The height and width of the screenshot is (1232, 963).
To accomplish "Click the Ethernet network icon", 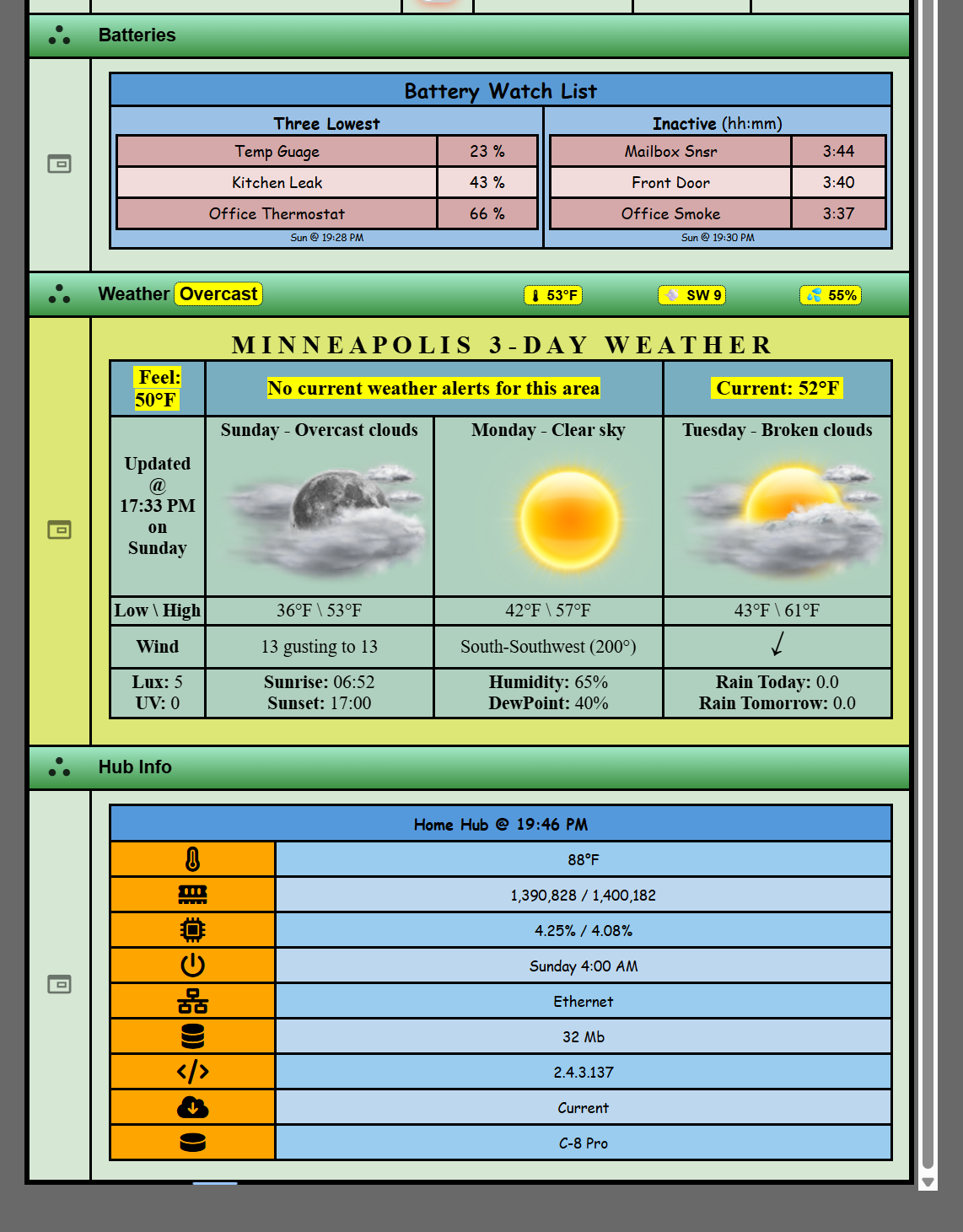I will point(192,1001).
